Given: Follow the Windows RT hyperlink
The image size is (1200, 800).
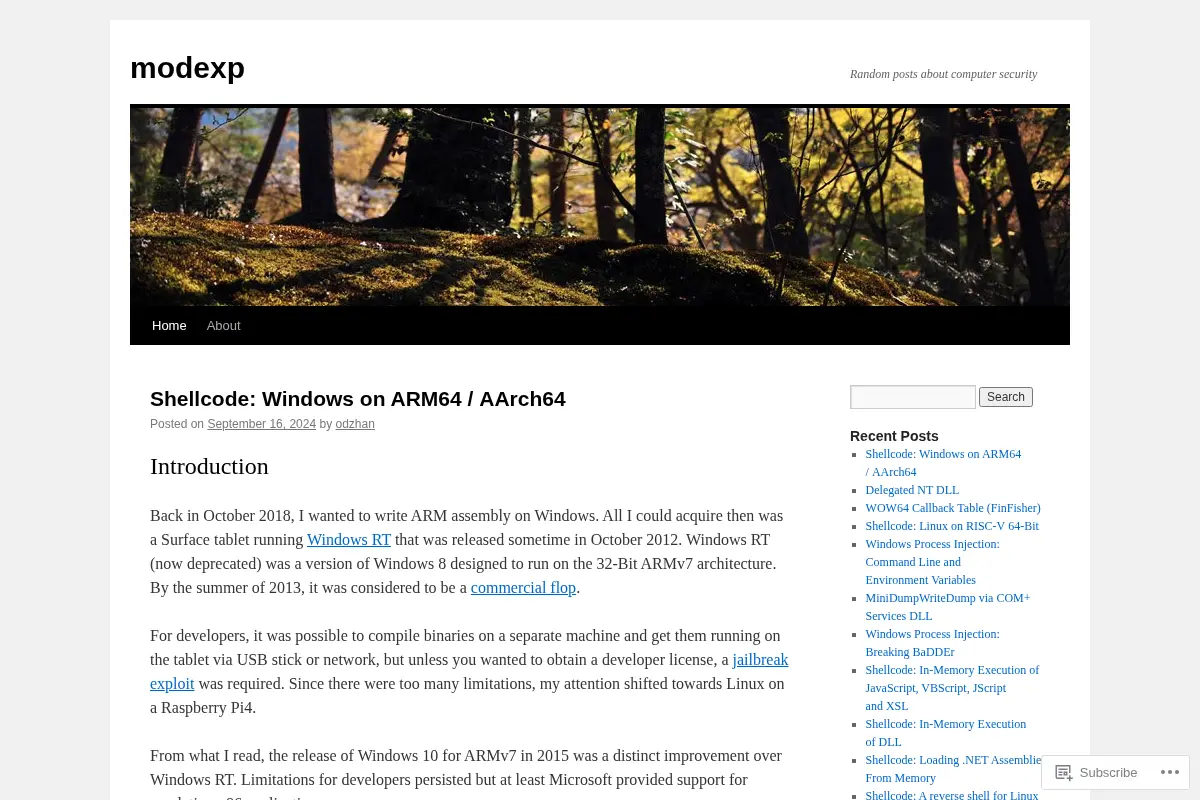Looking at the screenshot, I should click(349, 540).
